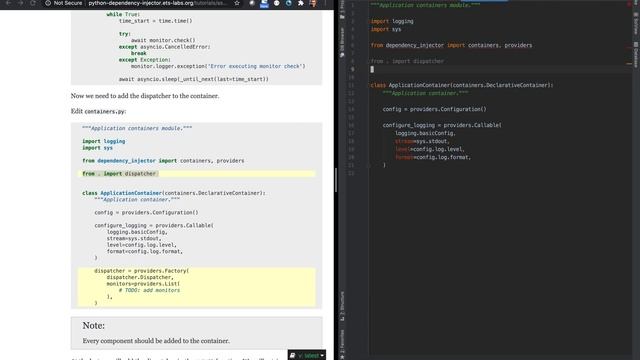The width and height of the screenshot is (640, 360).
Task: Click 'dependency_injector' in docs import line
Action: pos(127,161)
